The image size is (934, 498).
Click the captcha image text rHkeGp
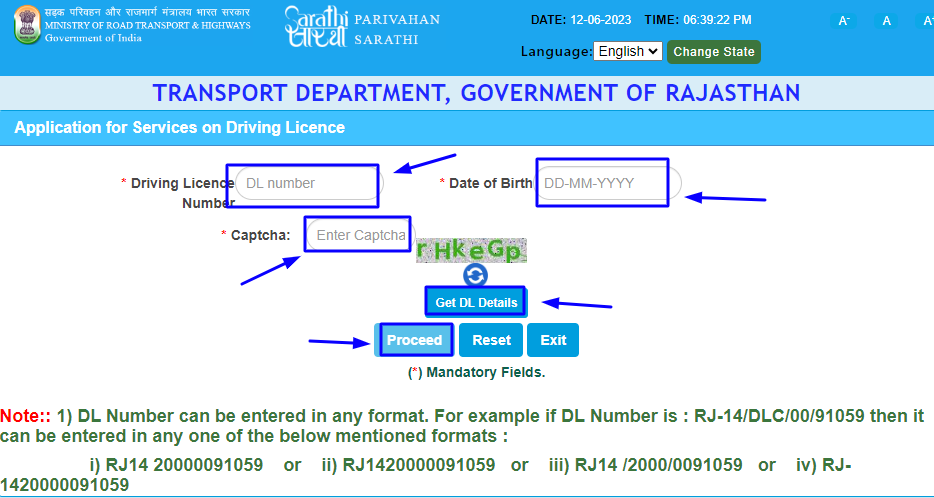coord(471,250)
